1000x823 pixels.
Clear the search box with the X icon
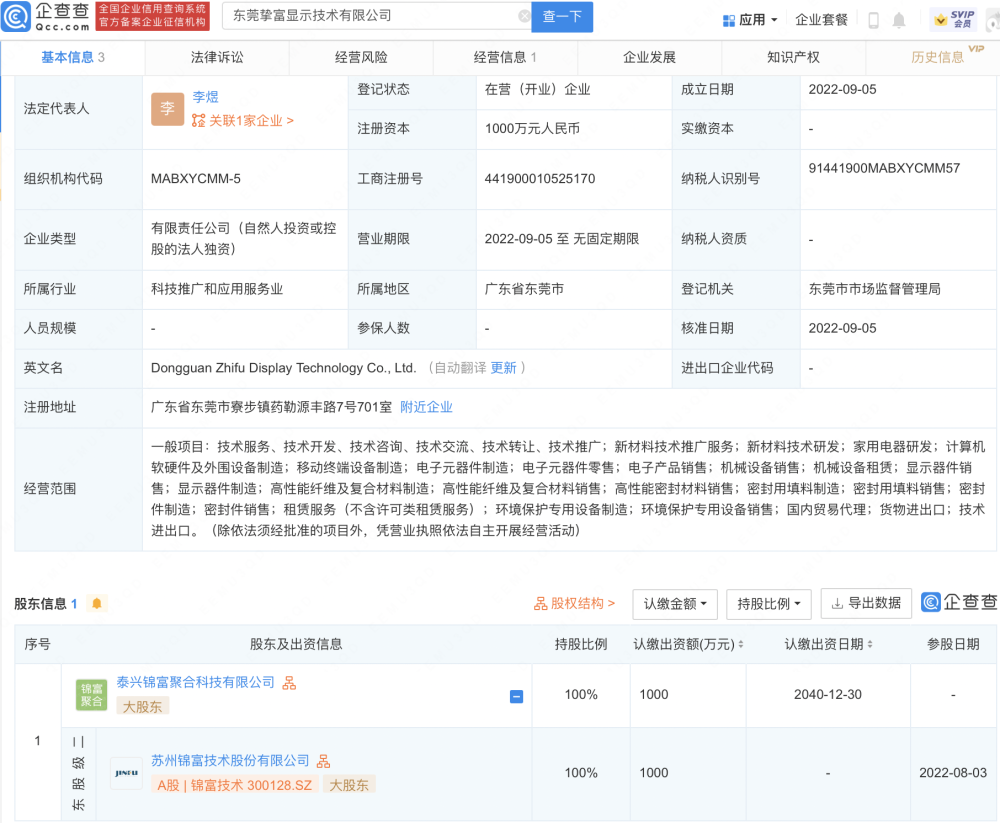525,16
